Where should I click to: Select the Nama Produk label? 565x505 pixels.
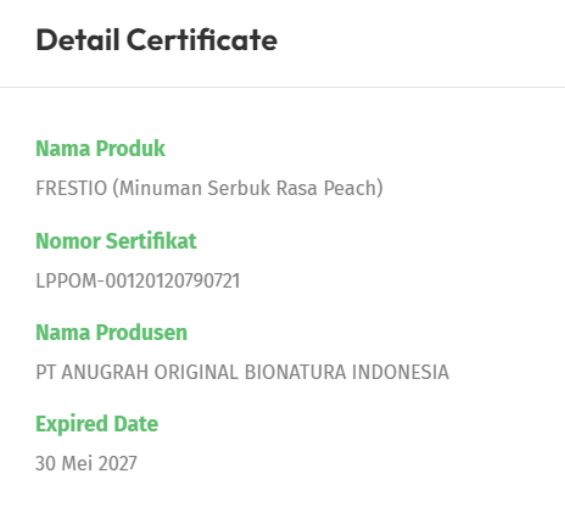100,148
